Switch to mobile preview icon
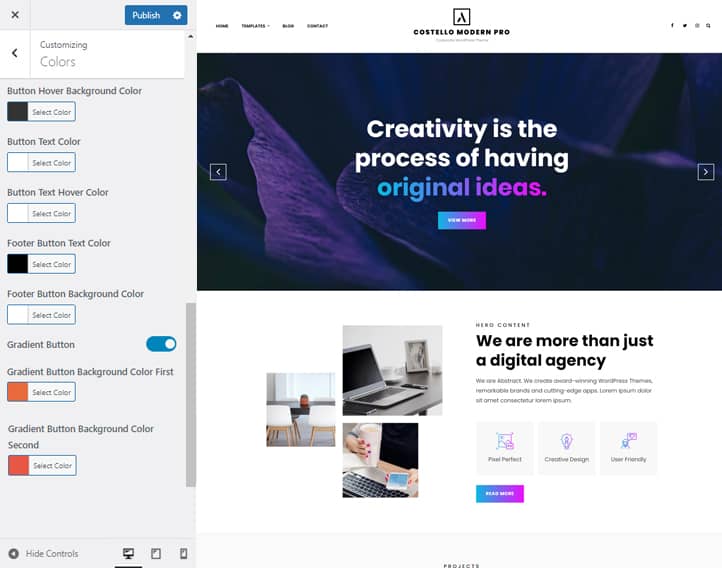Viewport: 722px width, 568px height. 183,553
